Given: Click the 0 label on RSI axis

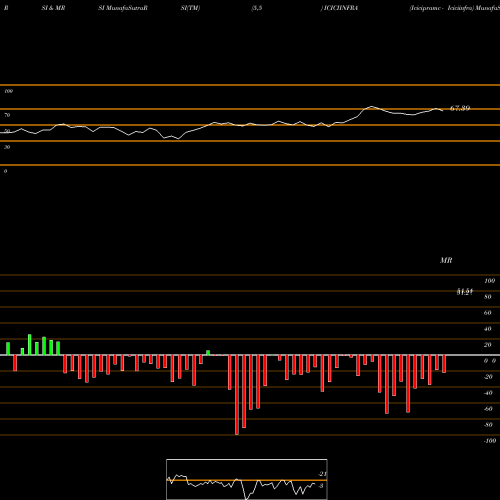Looking at the screenshot, I should coord(5,171).
